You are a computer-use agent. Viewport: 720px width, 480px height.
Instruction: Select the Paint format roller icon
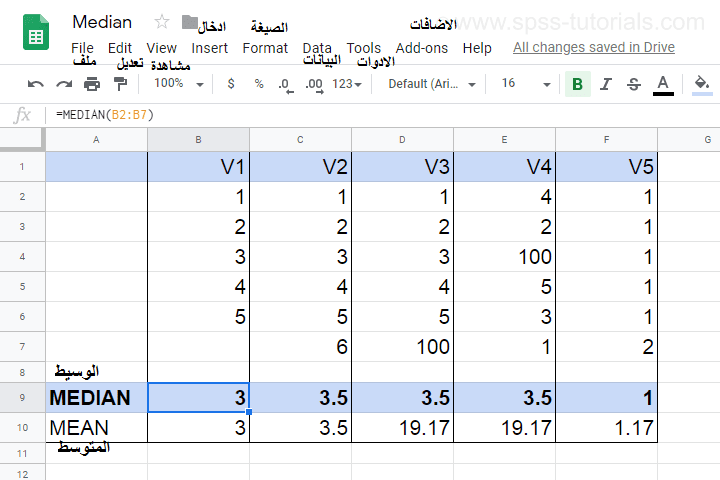pyautogui.click(x=121, y=84)
